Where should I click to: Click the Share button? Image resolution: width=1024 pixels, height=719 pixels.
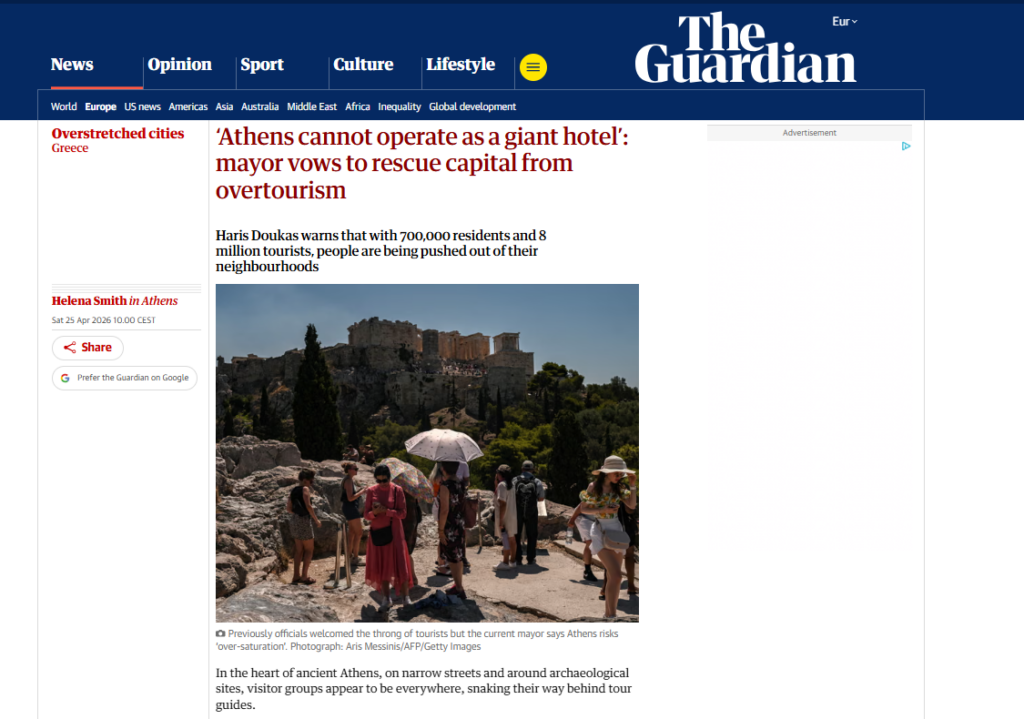[x=88, y=347]
